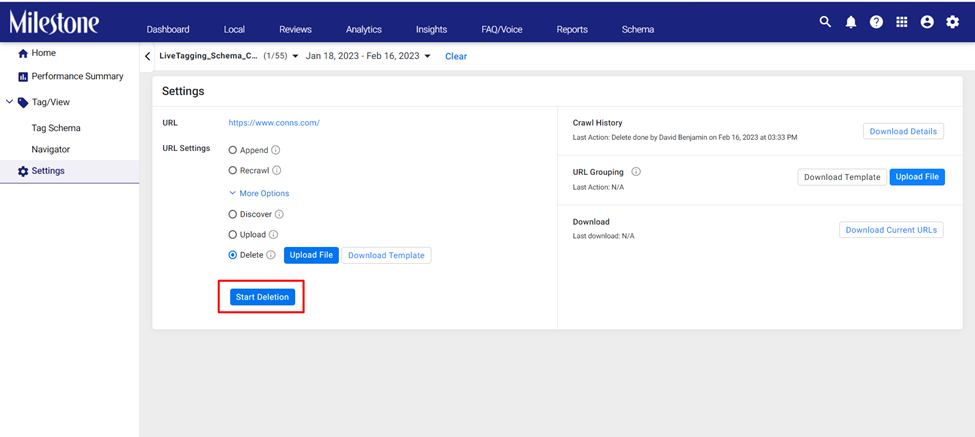Image resolution: width=975 pixels, height=437 pixels.
Task: Collapse the Tag/View tree chevron
Action: [9, 102]
